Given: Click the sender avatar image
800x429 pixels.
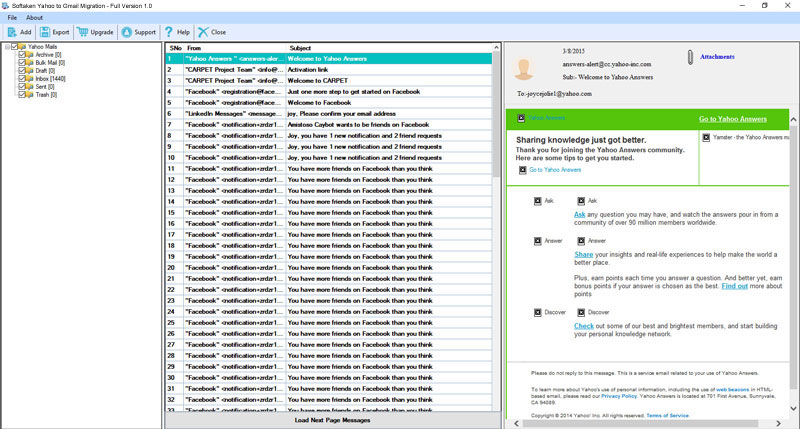Looking at the screenshot, I should pos(523,68).
